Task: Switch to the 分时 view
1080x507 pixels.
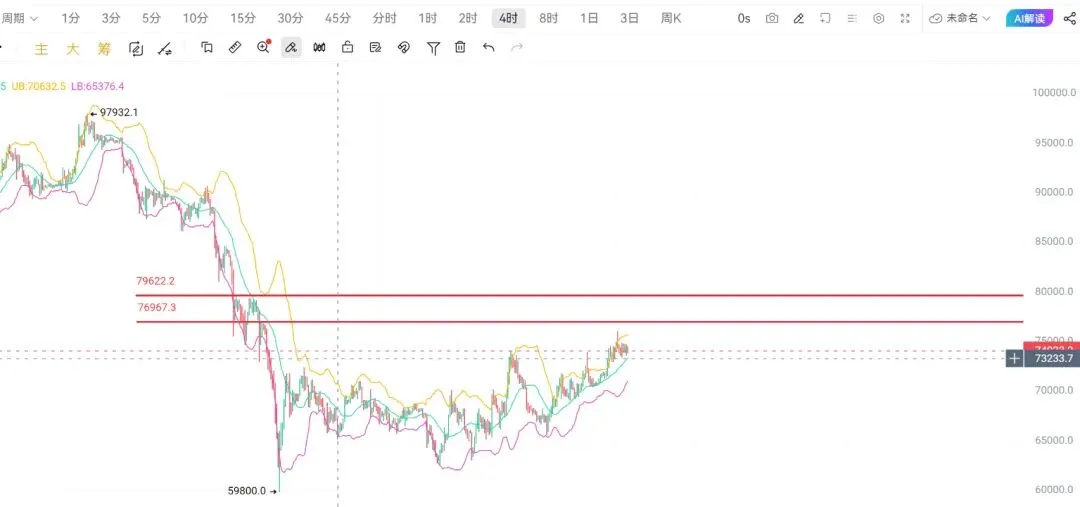Action: (x=384, y=19)
